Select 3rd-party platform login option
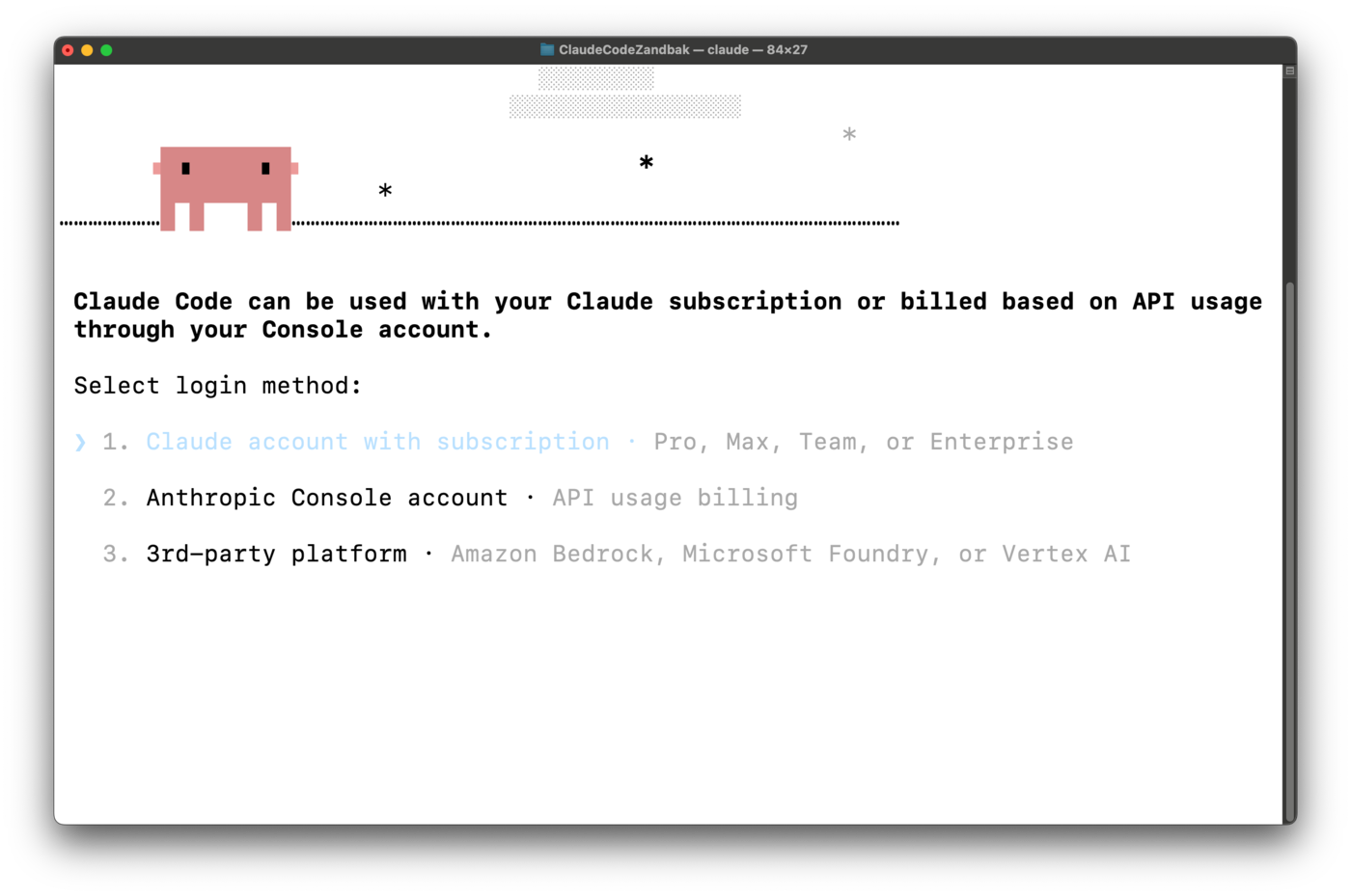This screenshot has width=1351, height=896. [276, 554]
